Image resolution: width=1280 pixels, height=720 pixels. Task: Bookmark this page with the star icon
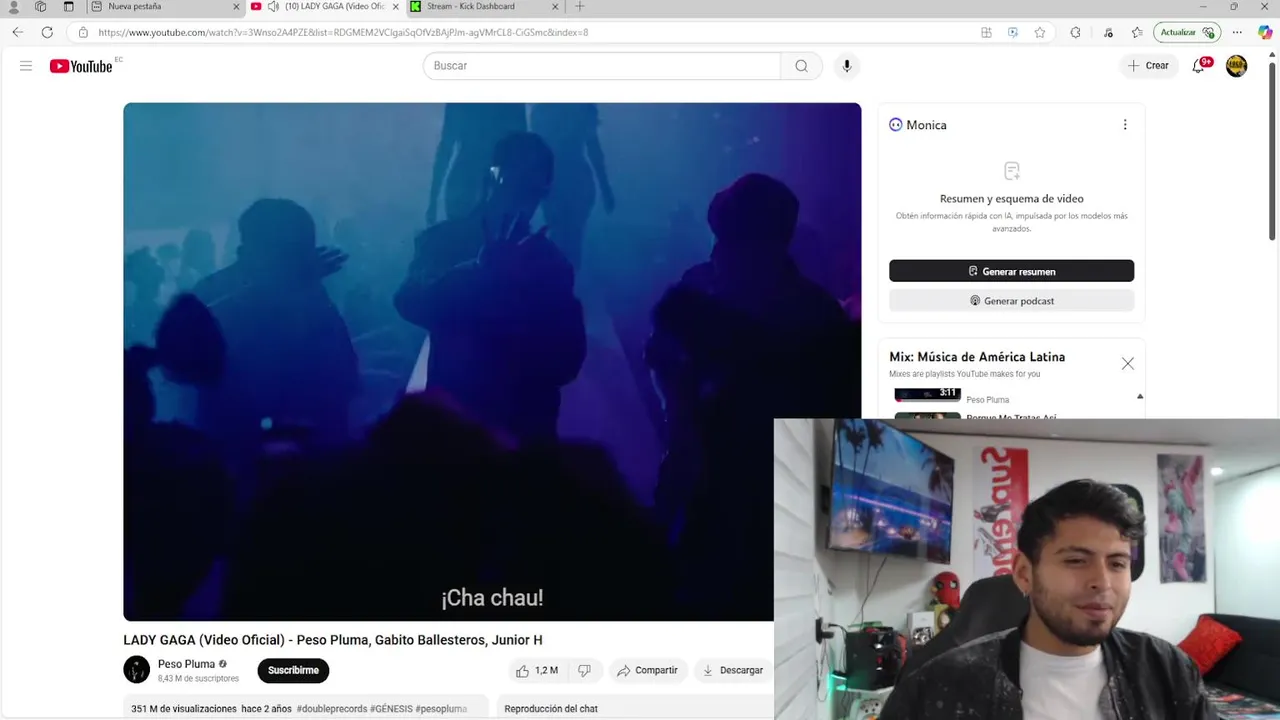(1040, 32)
